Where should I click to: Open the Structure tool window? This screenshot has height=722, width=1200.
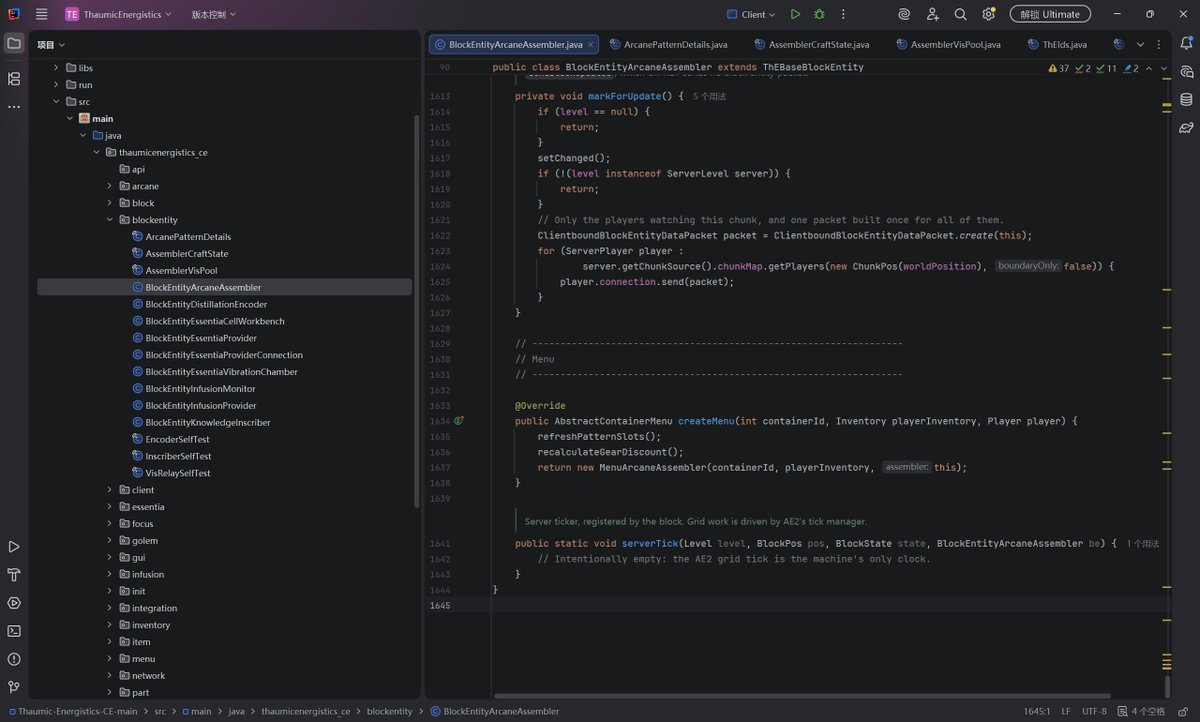(x=14, y=79)
